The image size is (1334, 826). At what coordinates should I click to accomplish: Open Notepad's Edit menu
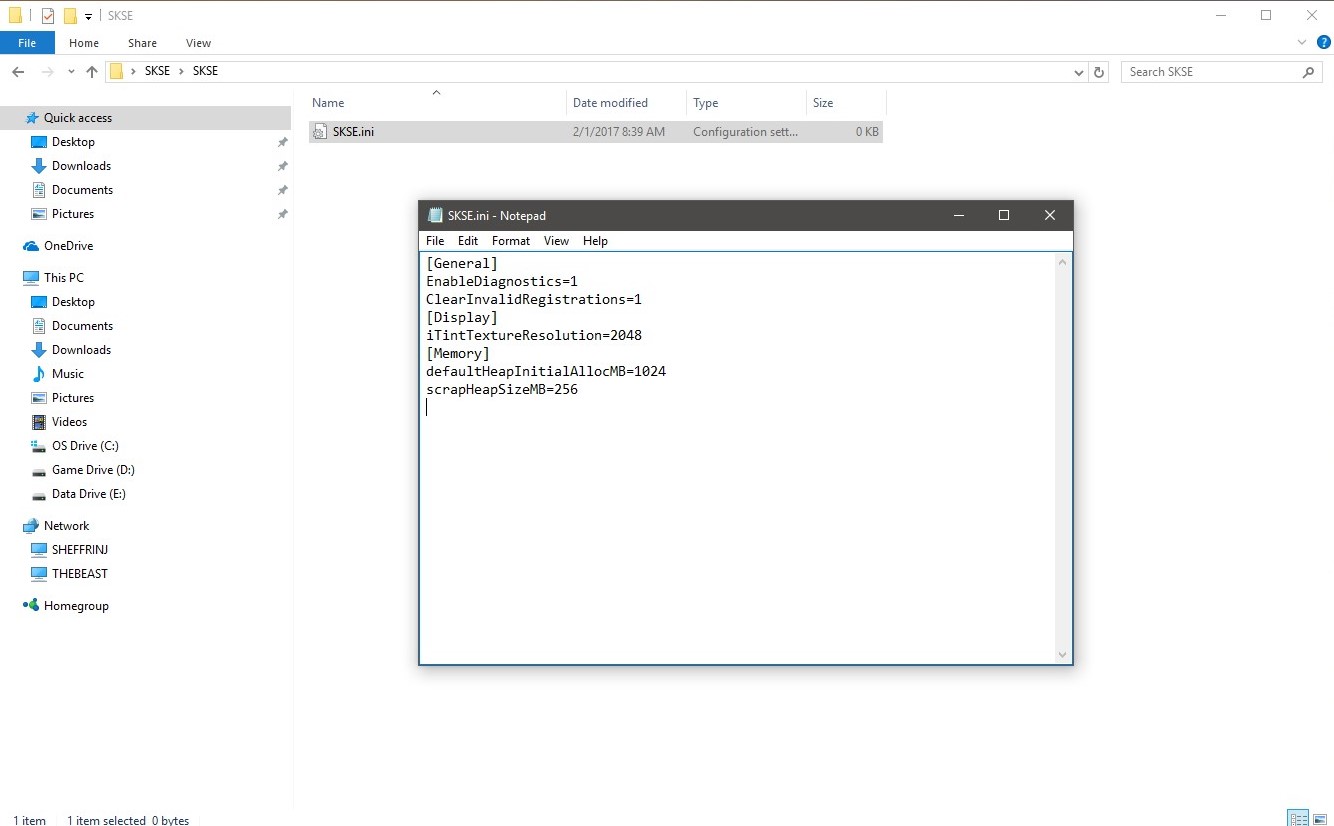coord(468,241)
